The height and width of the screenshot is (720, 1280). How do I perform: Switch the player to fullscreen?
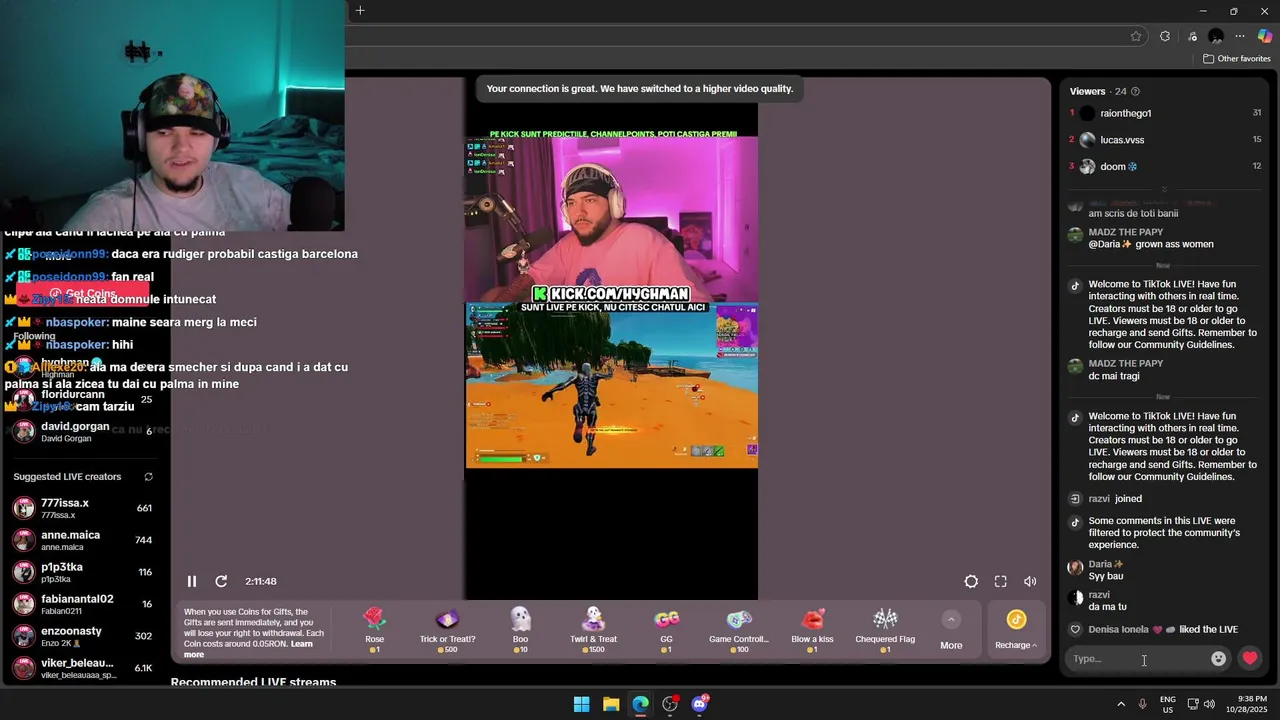tap(1000, 581)
